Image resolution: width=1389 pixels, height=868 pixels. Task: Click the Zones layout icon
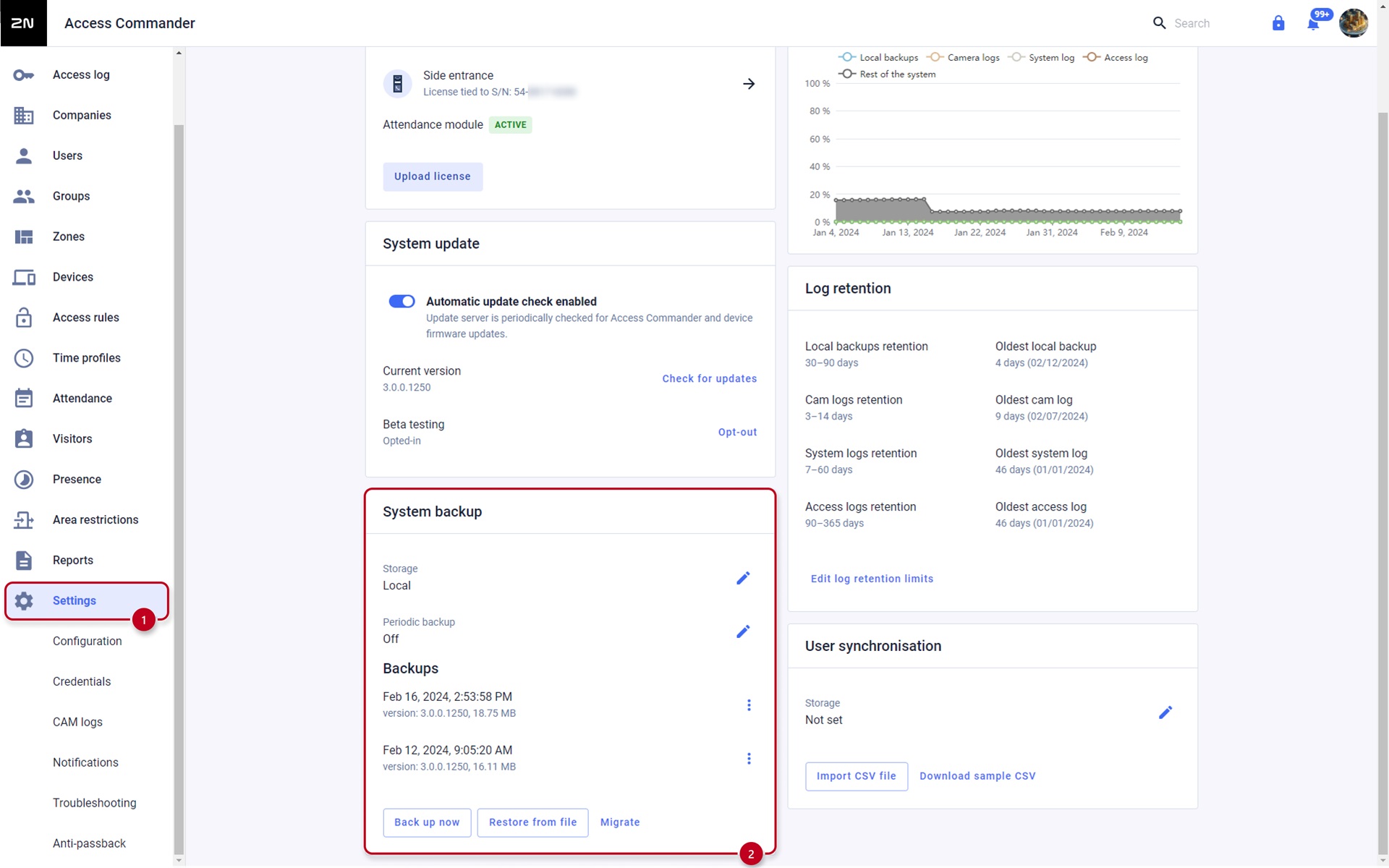point(24,237)
